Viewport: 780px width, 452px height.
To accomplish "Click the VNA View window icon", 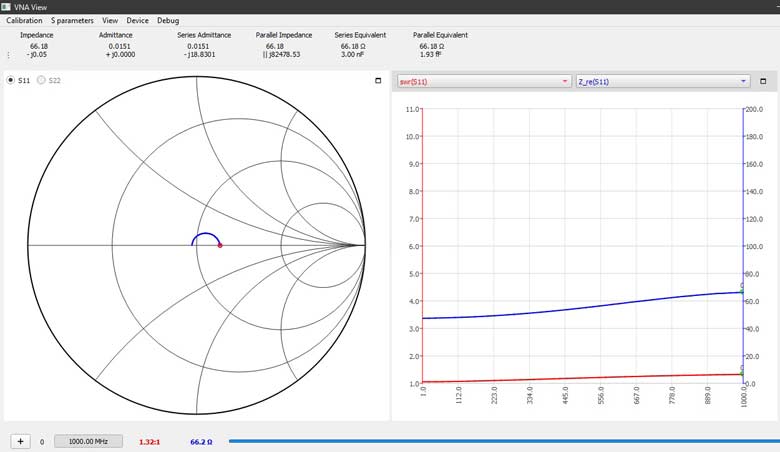I will pos(6,6).
